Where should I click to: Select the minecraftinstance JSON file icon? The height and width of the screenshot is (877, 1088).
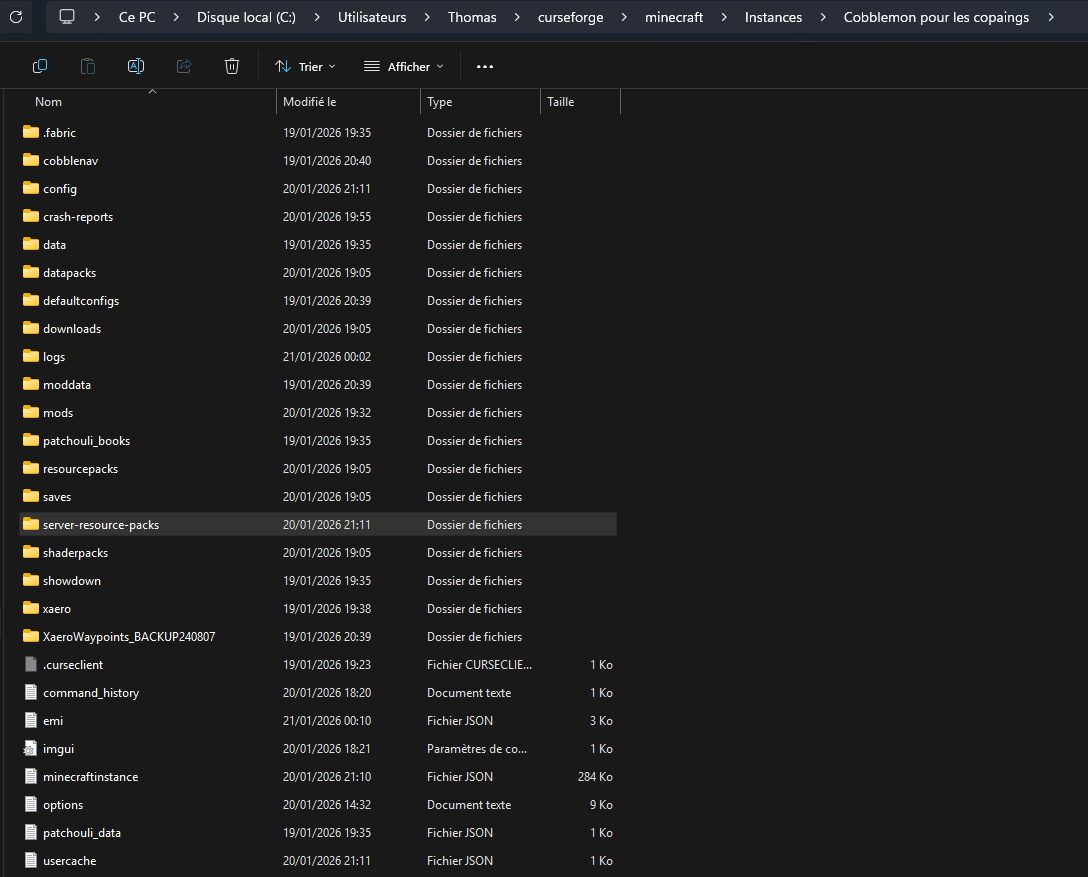[31, 776]
